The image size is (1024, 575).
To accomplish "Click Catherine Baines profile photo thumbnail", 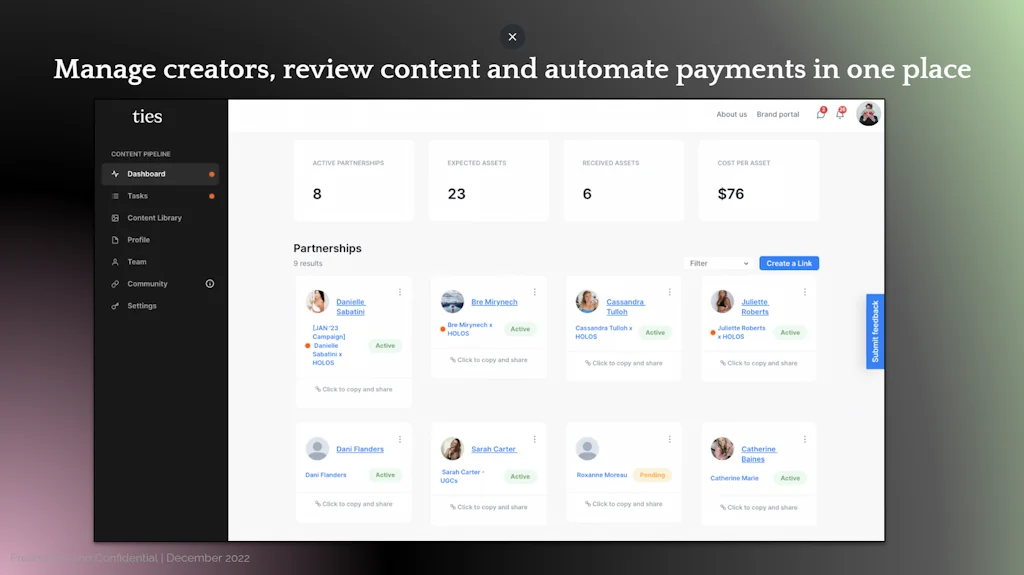I will pos(722,449).
